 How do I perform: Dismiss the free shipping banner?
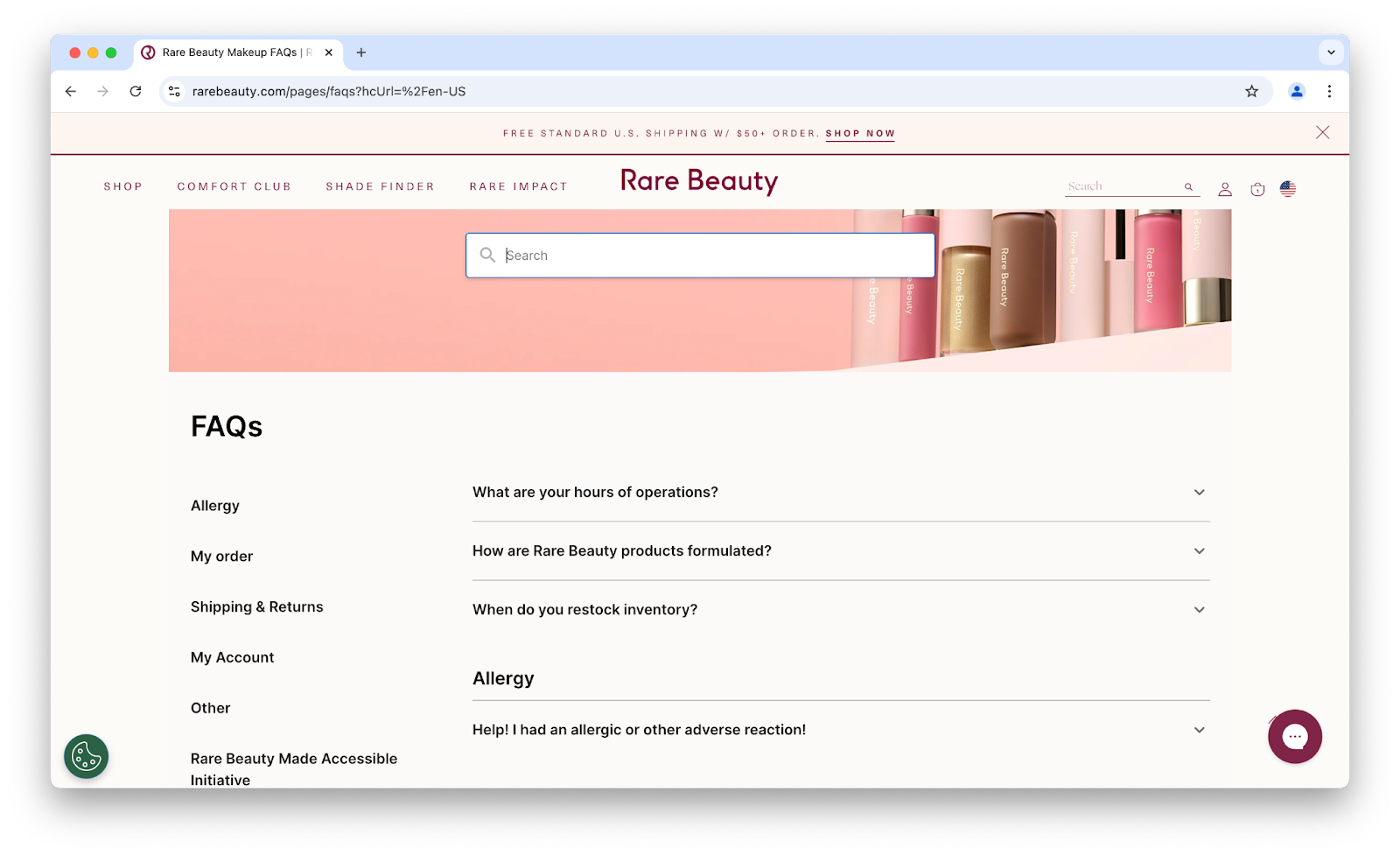pyautogui.click(x=1322, y=132)
